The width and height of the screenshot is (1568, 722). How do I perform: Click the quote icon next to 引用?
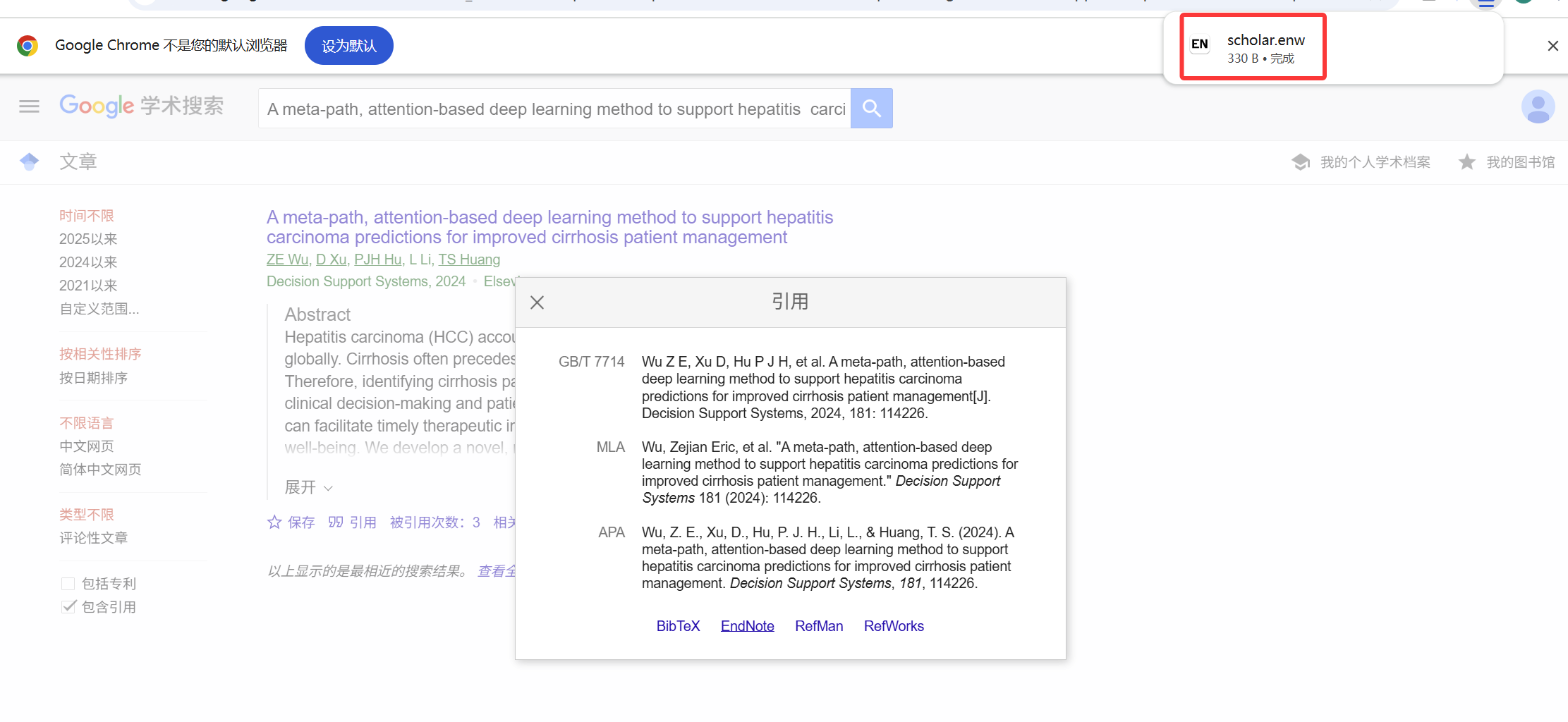coord(336,522)
